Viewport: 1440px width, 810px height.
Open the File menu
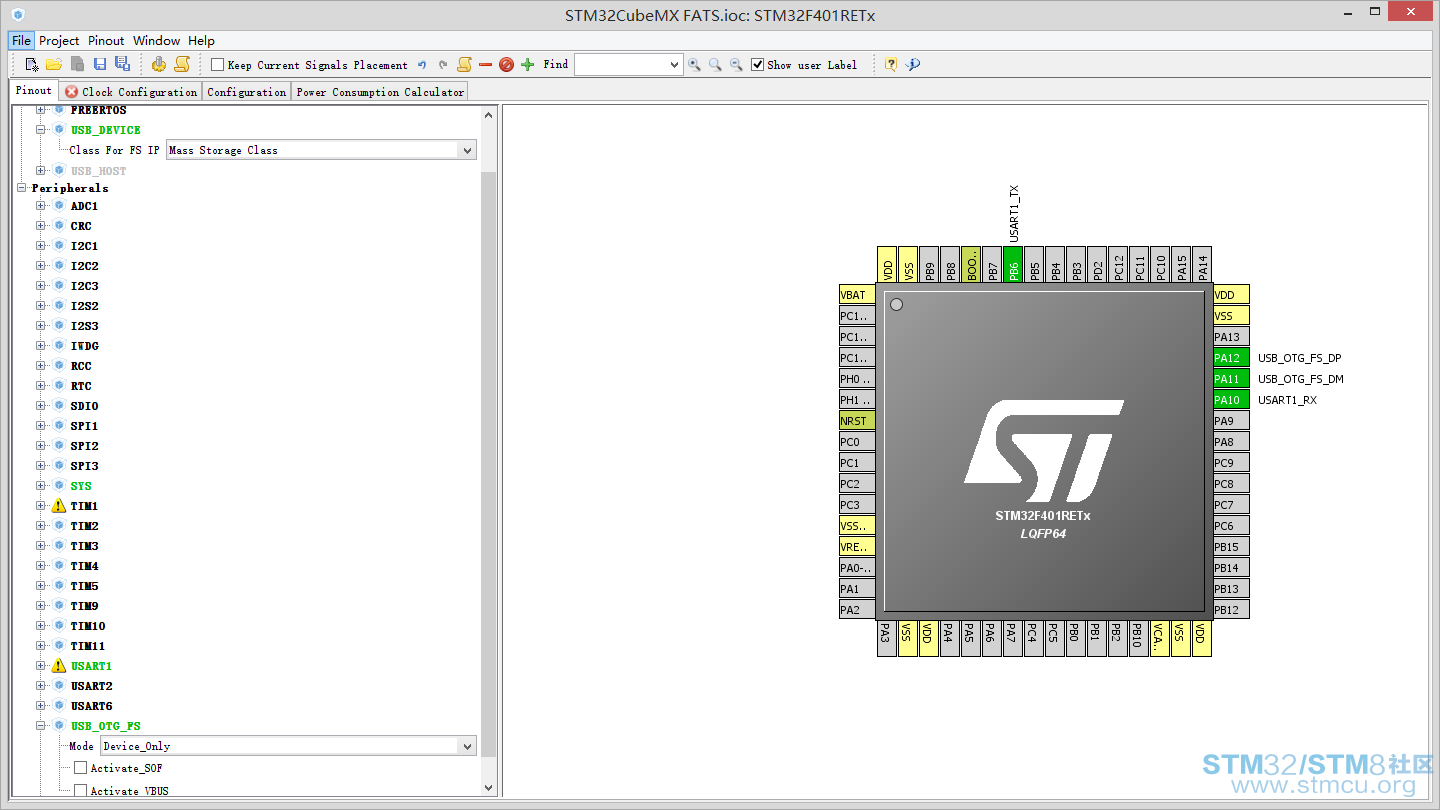click(21, 41)
